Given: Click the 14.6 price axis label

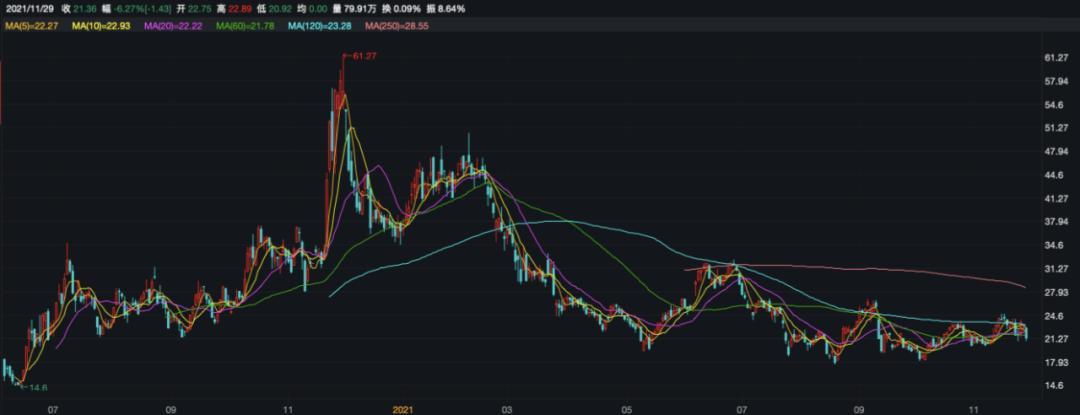Looking at the screenshot, I should [1055, 386].
